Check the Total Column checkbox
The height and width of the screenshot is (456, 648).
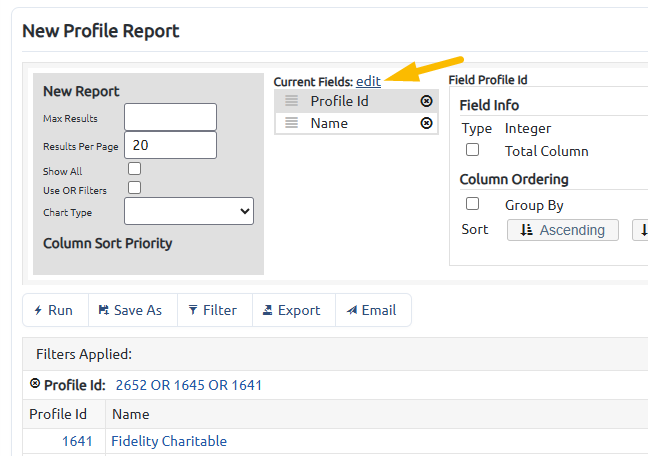pos(472,150)
